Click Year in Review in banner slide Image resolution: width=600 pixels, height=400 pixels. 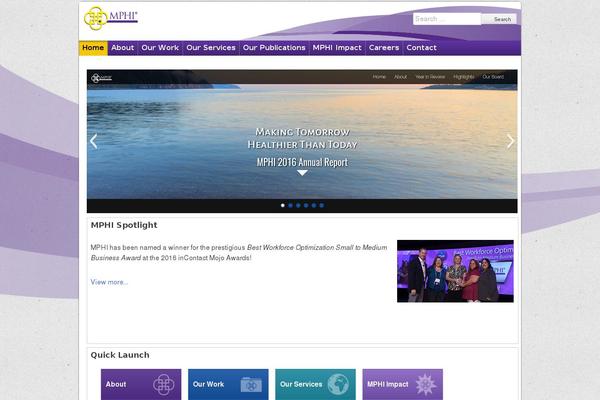point(430,77)
